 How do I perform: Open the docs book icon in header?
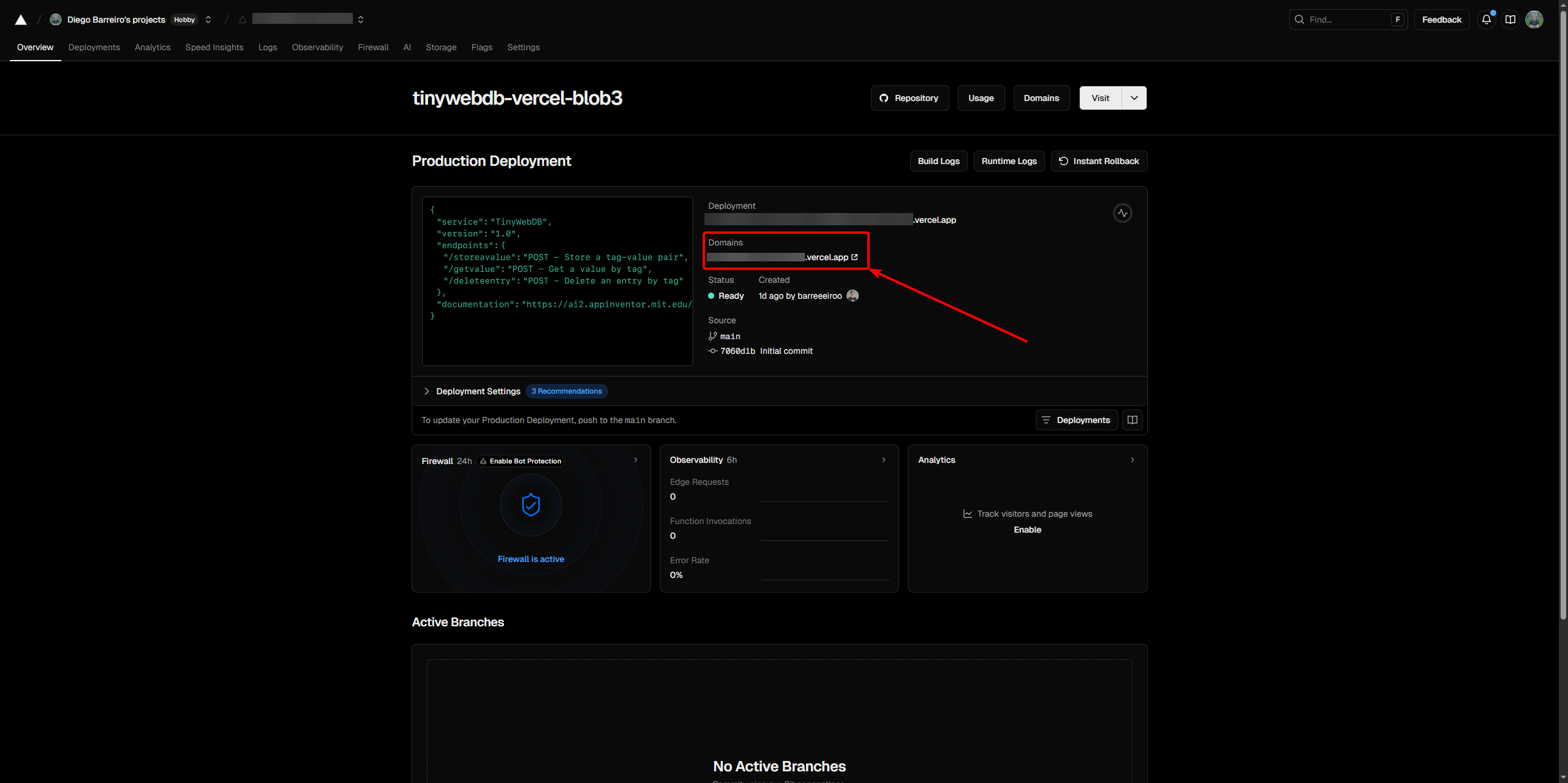coord(1510,20)
